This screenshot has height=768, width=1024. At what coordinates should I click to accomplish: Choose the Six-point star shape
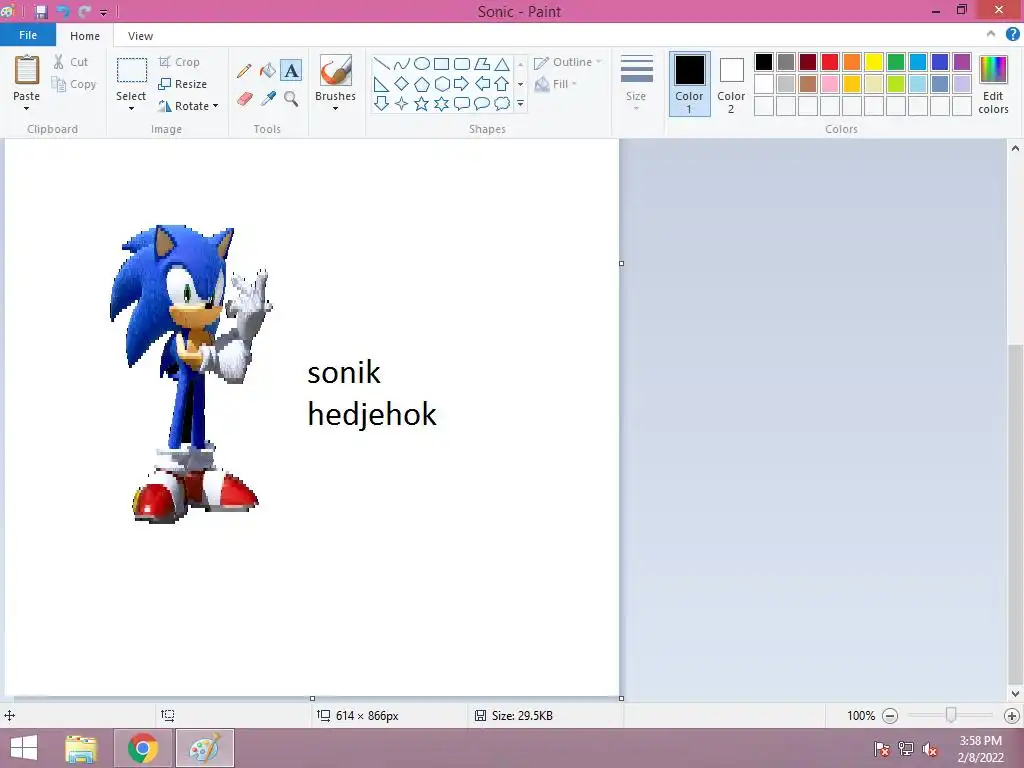[x=441, y=103]
